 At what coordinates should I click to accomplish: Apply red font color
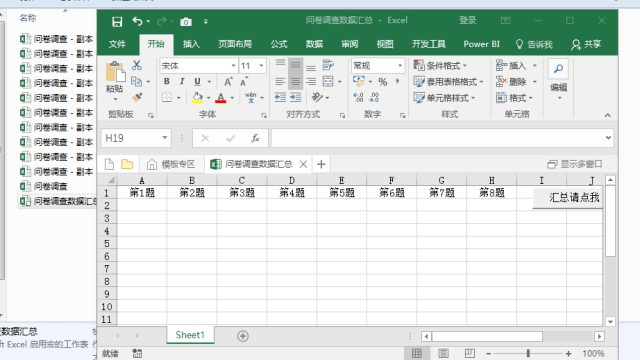tap(221, 98)
